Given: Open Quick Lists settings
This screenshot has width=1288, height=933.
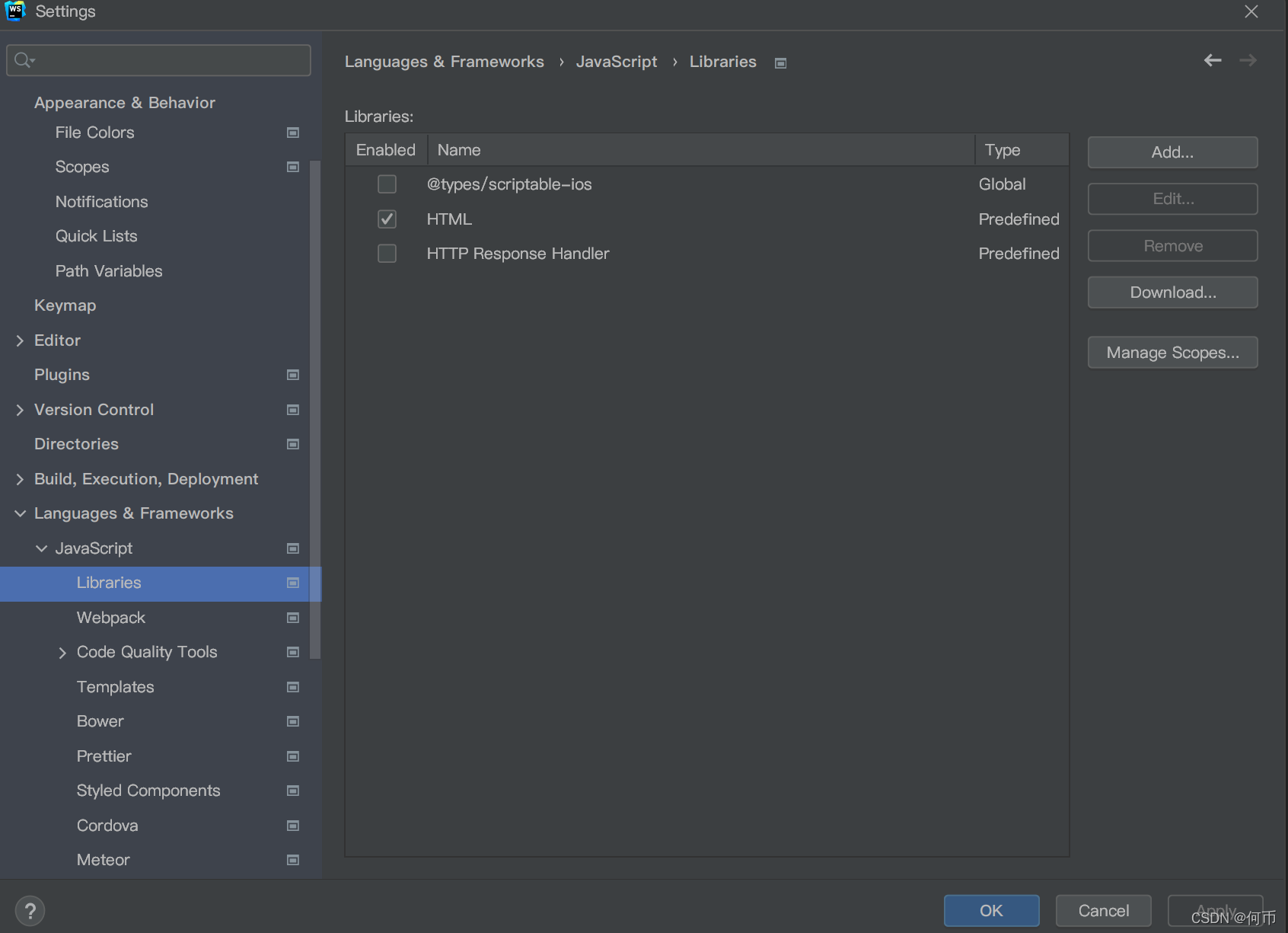Looking at the screenshot, I should pyautogui.click(x=97, y=236).
